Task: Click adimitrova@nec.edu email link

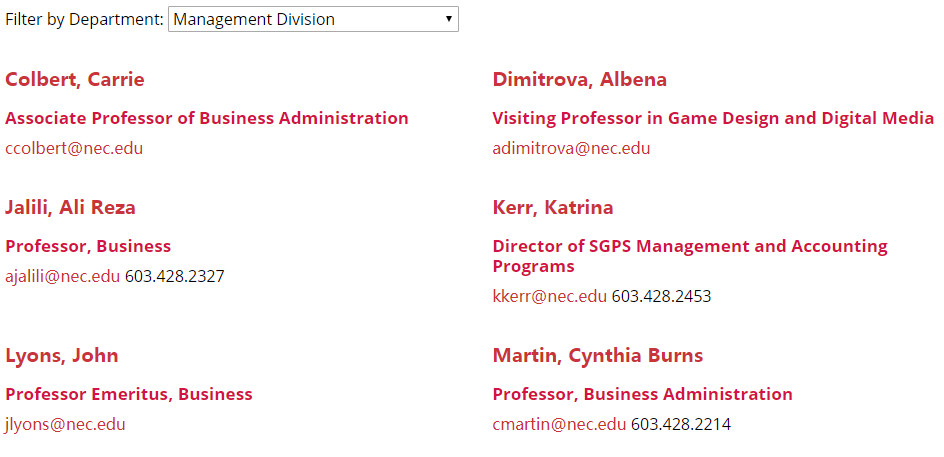Action: [x=571, y=148]
